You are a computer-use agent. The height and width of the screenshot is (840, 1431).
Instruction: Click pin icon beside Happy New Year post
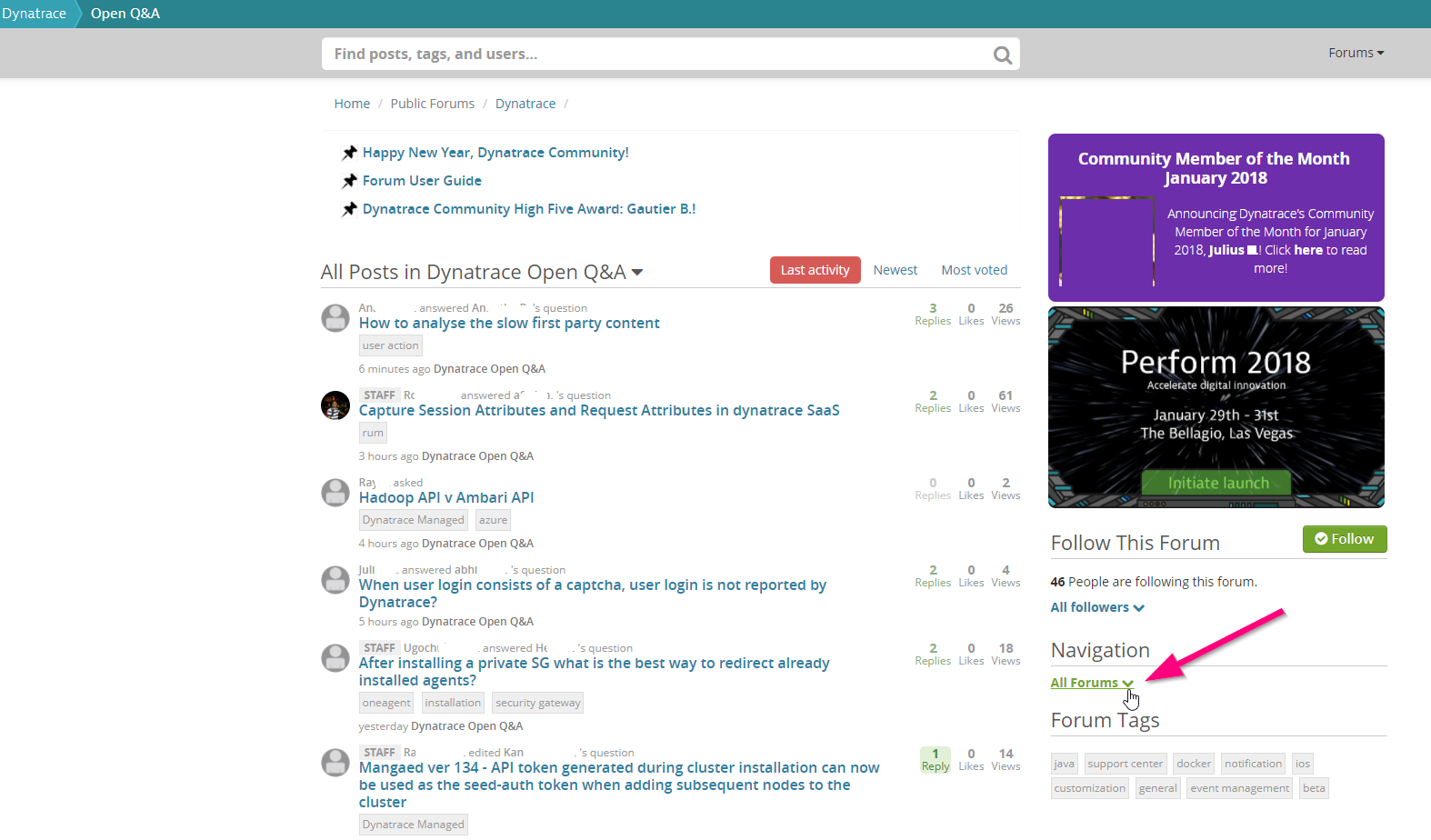349,153
